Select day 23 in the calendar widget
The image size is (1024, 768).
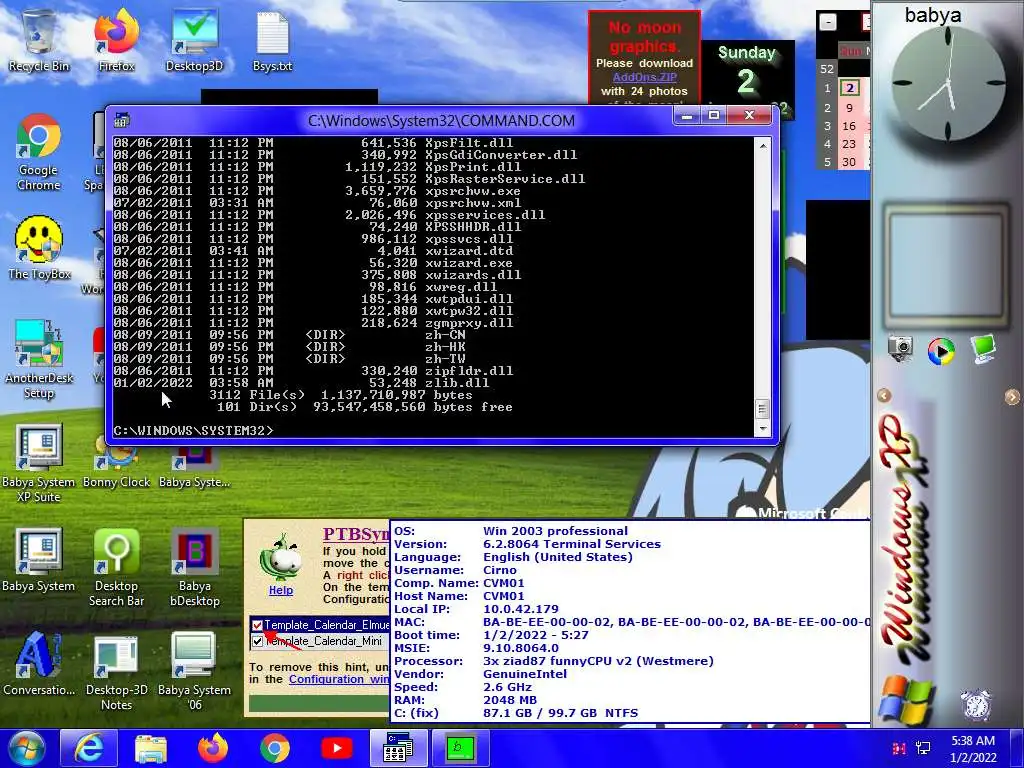point(849,144)
